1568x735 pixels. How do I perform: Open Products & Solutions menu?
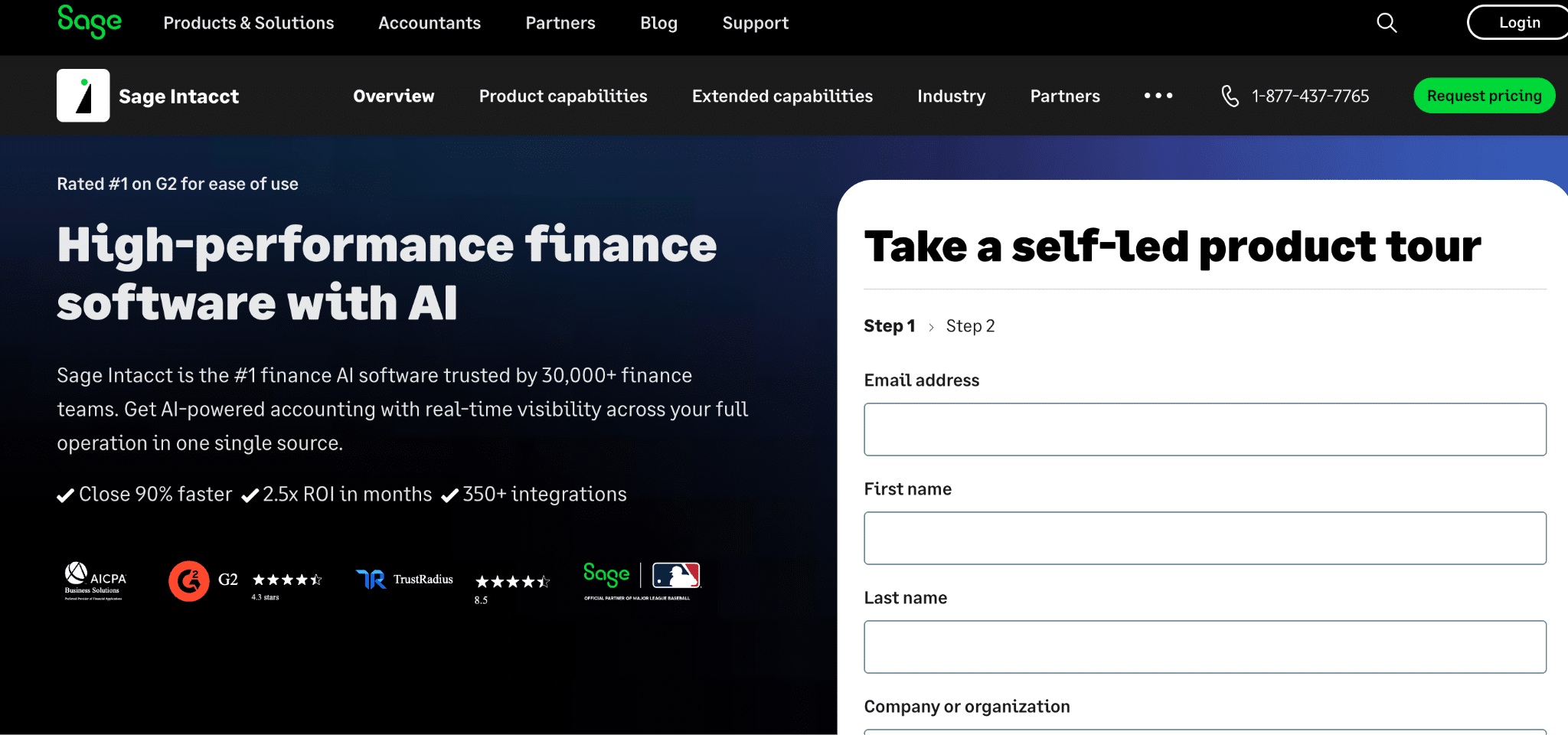248,23
